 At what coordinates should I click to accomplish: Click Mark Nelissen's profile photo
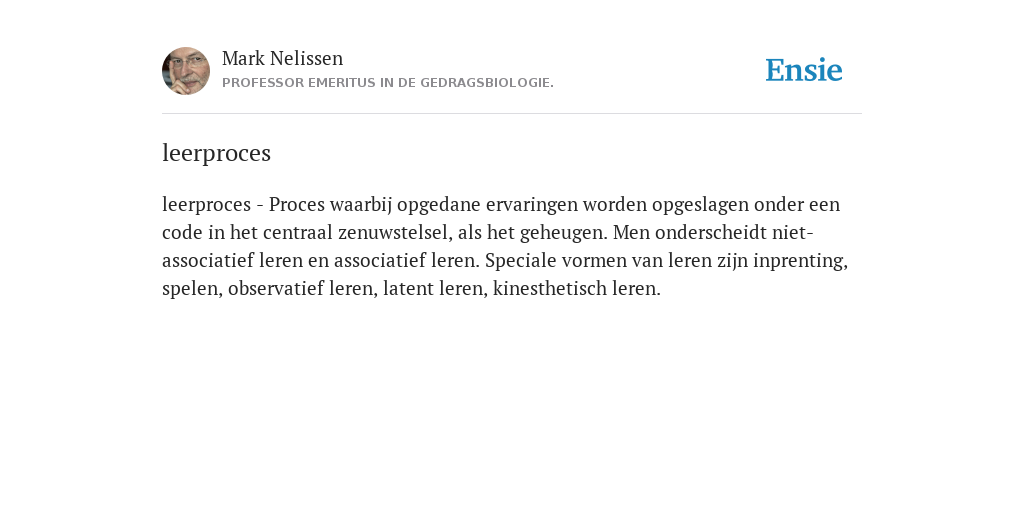pos(186,71)
